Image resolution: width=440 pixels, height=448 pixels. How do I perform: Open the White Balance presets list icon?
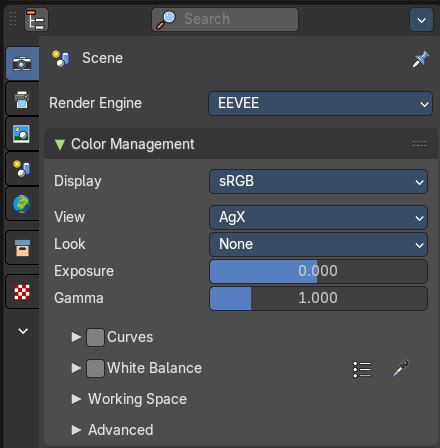pyautogui.click(x=362, y=369)
